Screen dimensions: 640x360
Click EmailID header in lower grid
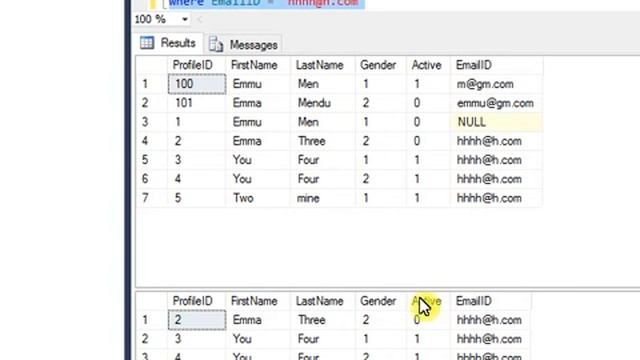(491, 301)
